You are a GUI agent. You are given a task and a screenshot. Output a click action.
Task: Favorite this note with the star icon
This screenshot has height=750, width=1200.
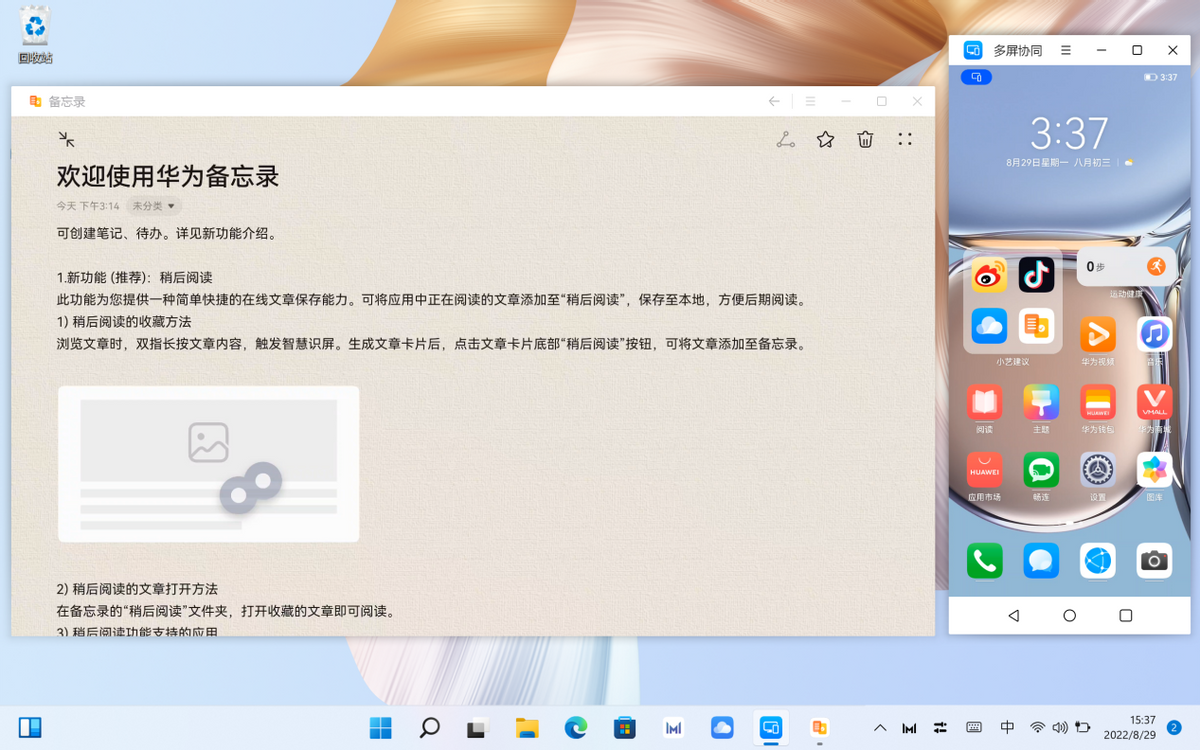click(x=825, y=140)
